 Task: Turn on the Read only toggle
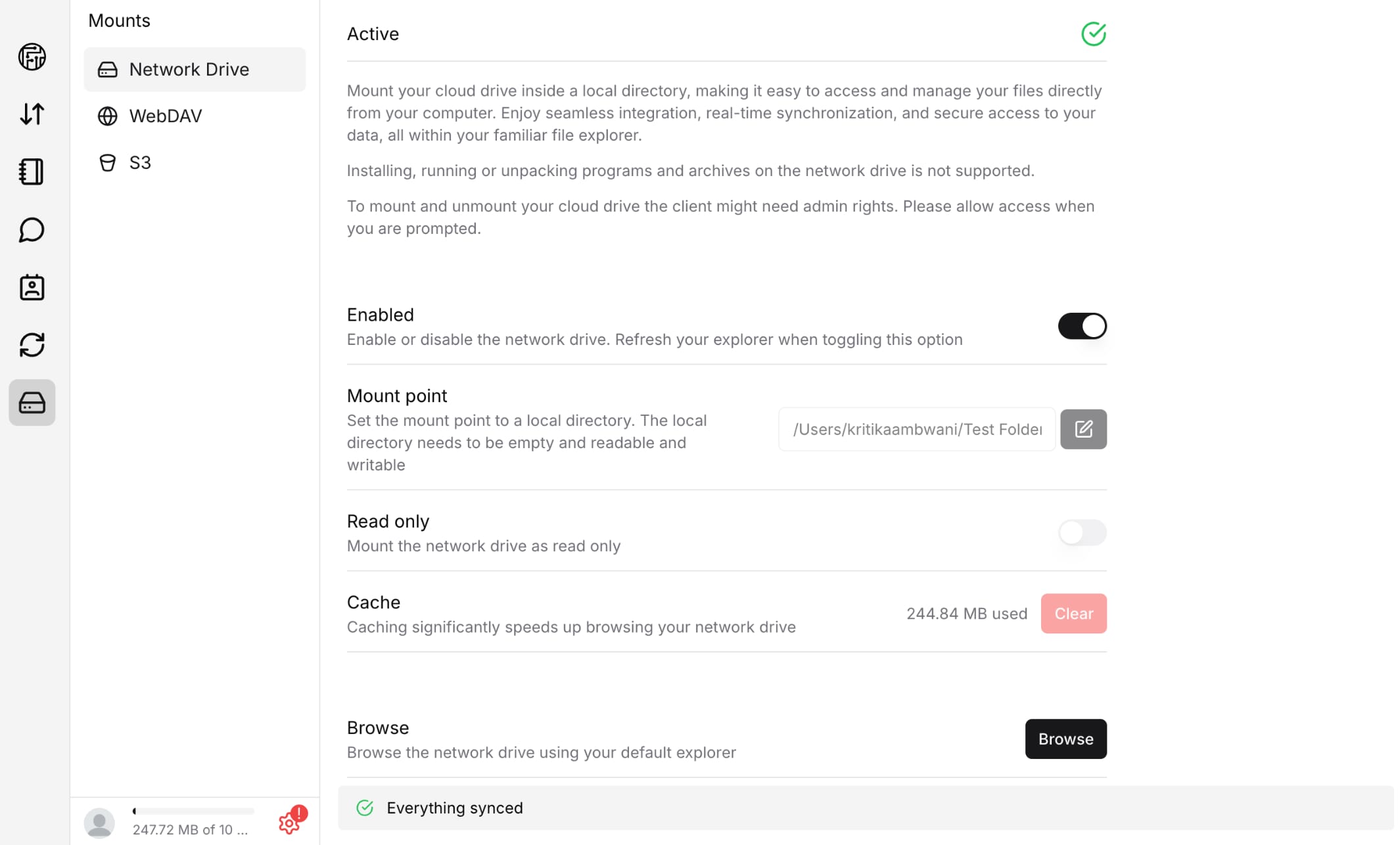coord(1082,532)
